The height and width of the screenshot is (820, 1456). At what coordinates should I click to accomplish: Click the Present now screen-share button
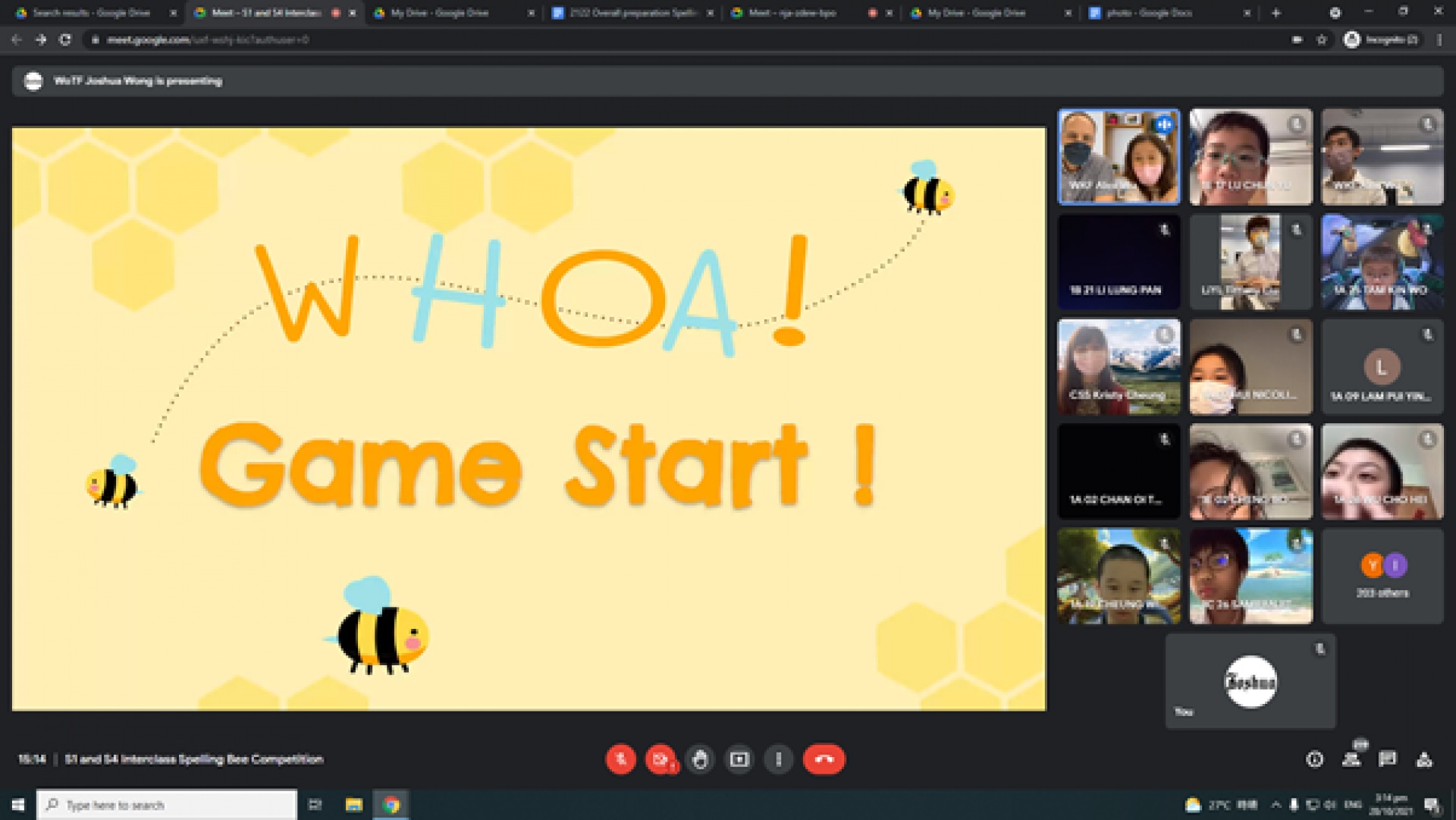tap(739, 759)
